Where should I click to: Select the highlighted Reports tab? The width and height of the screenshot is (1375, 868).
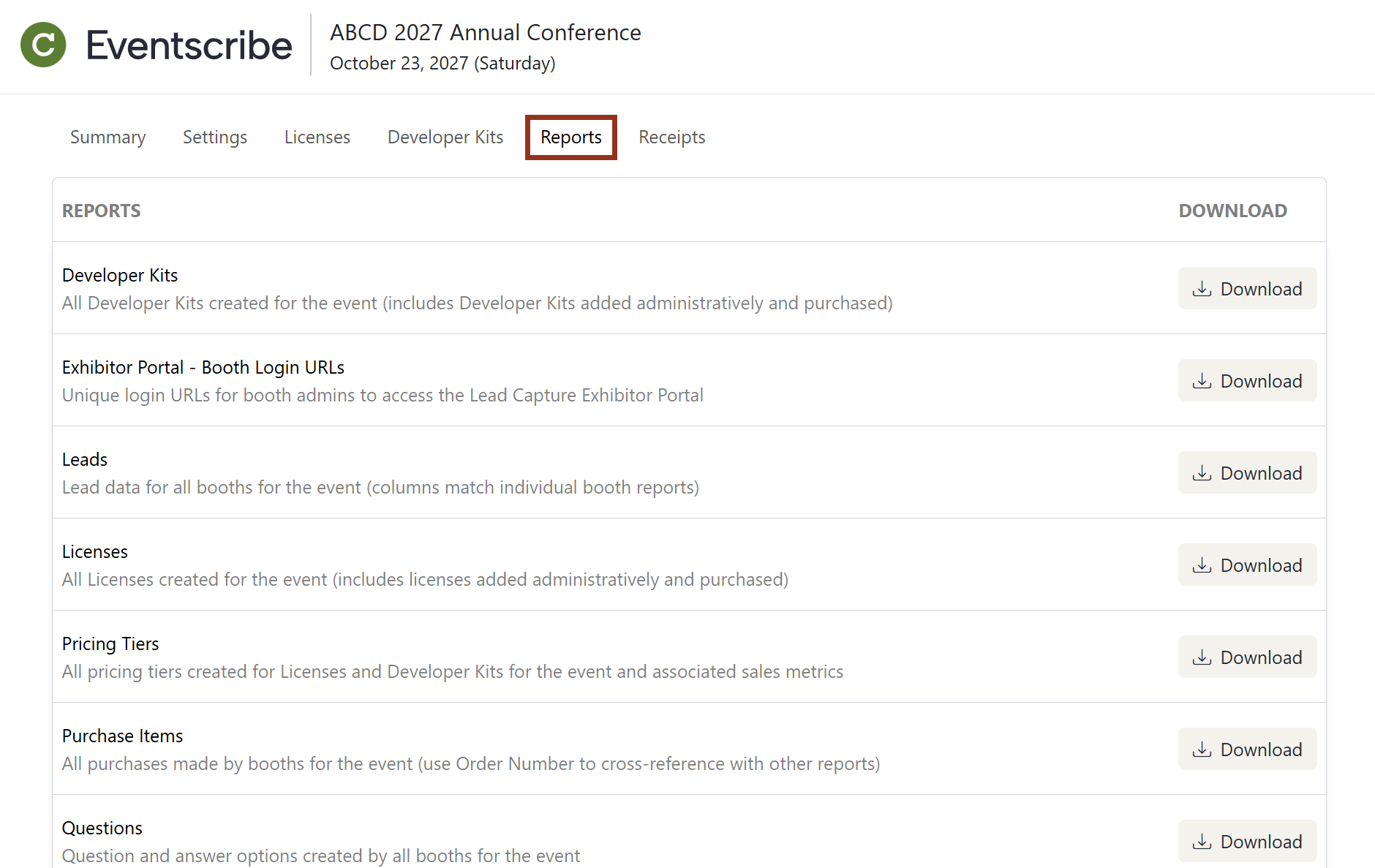click(570, 137)
